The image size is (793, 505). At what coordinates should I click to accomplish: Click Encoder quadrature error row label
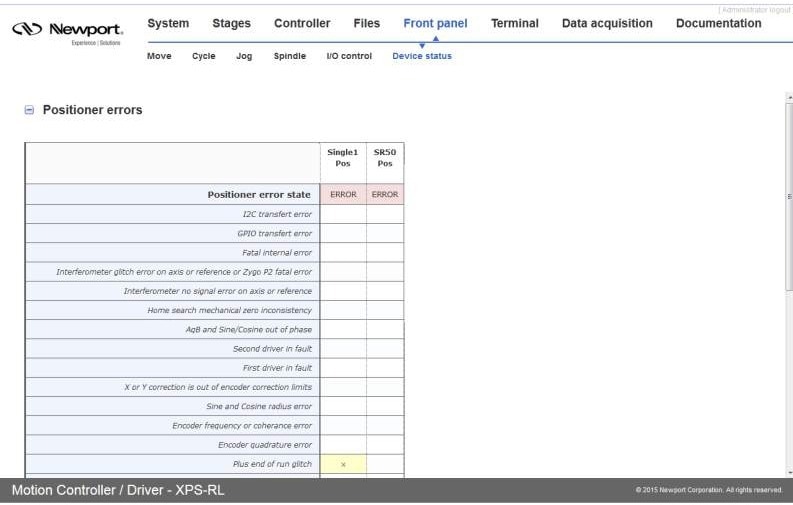[265, 445]
